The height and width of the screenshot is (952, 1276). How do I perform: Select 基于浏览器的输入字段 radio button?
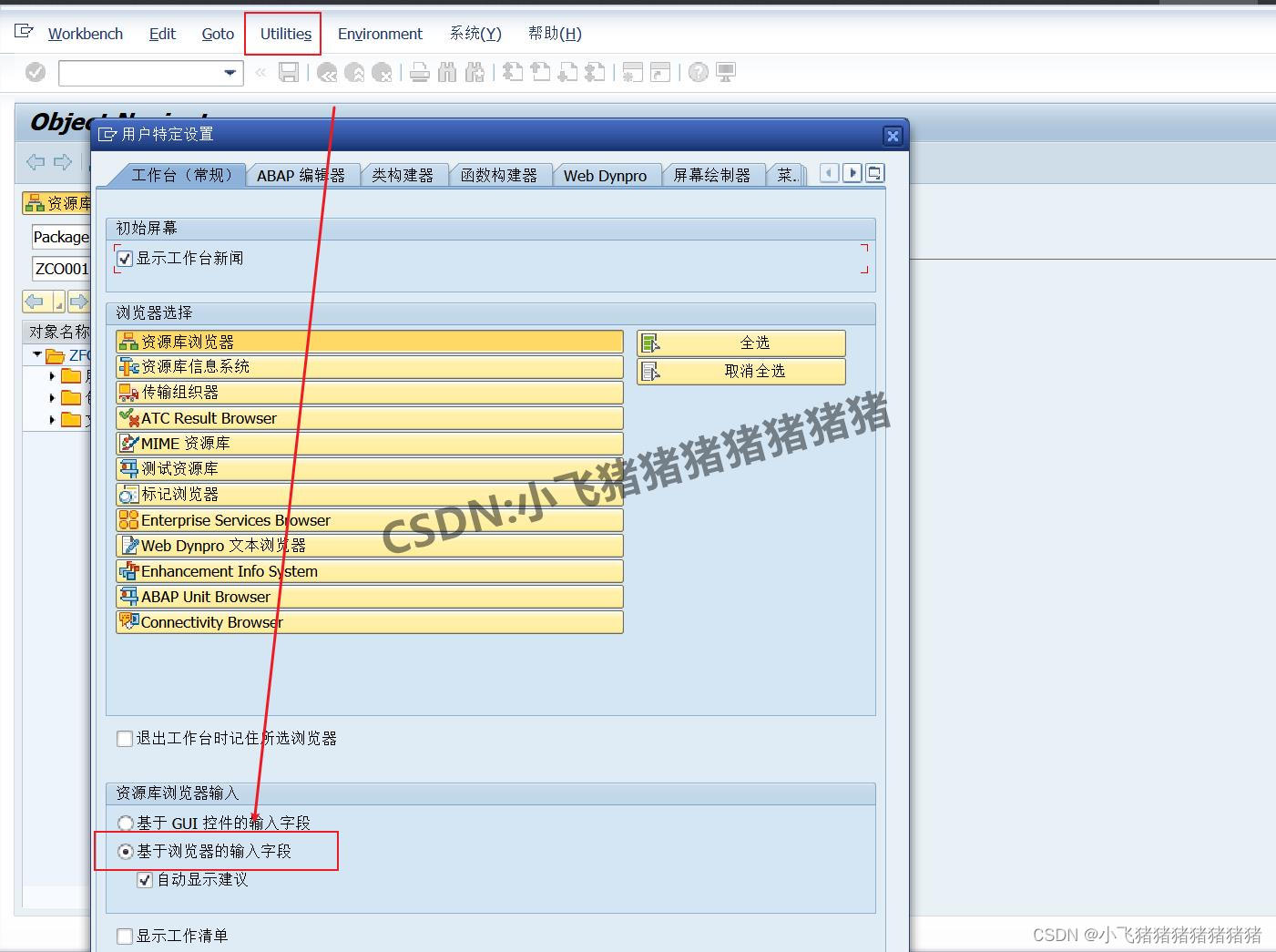[127, 852]
